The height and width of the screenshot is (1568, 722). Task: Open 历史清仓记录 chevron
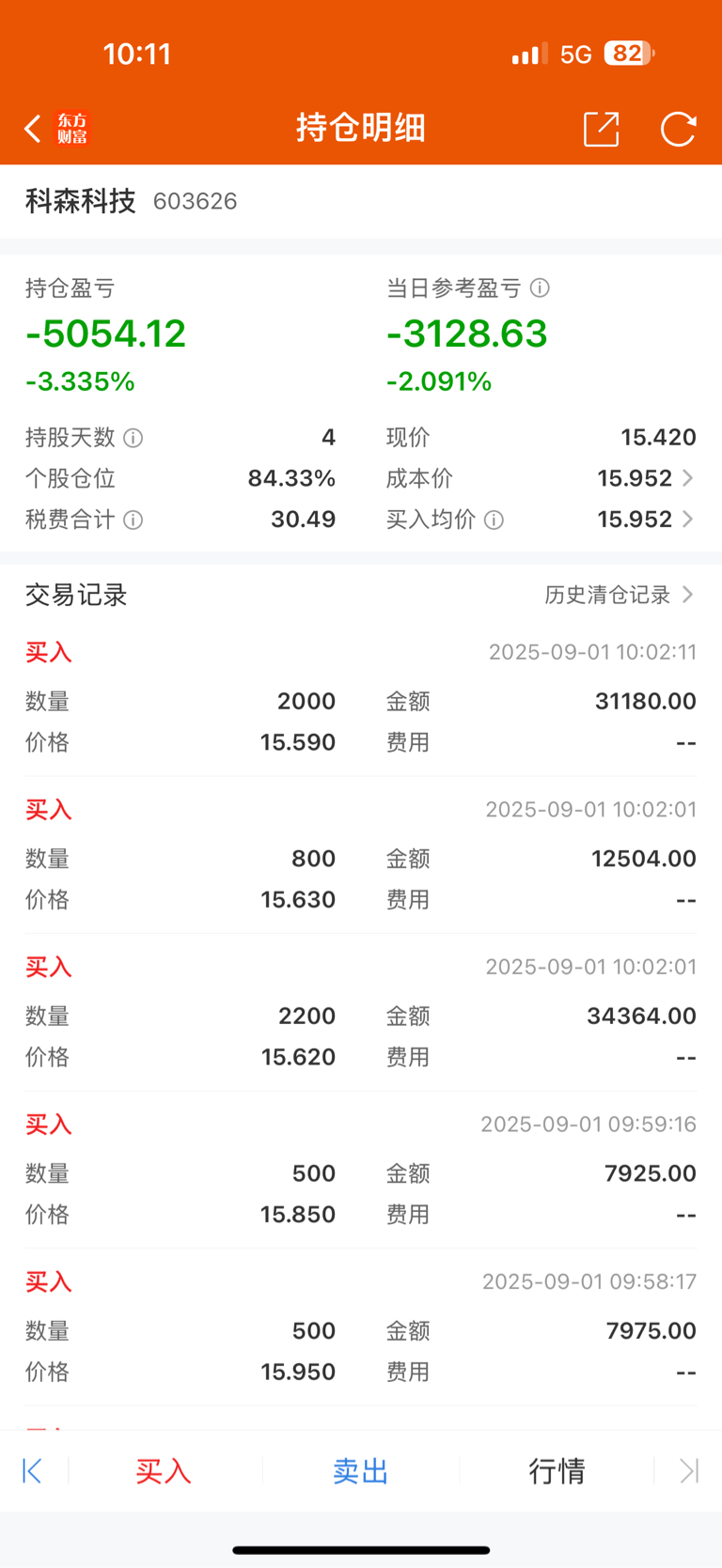(688, 595)
